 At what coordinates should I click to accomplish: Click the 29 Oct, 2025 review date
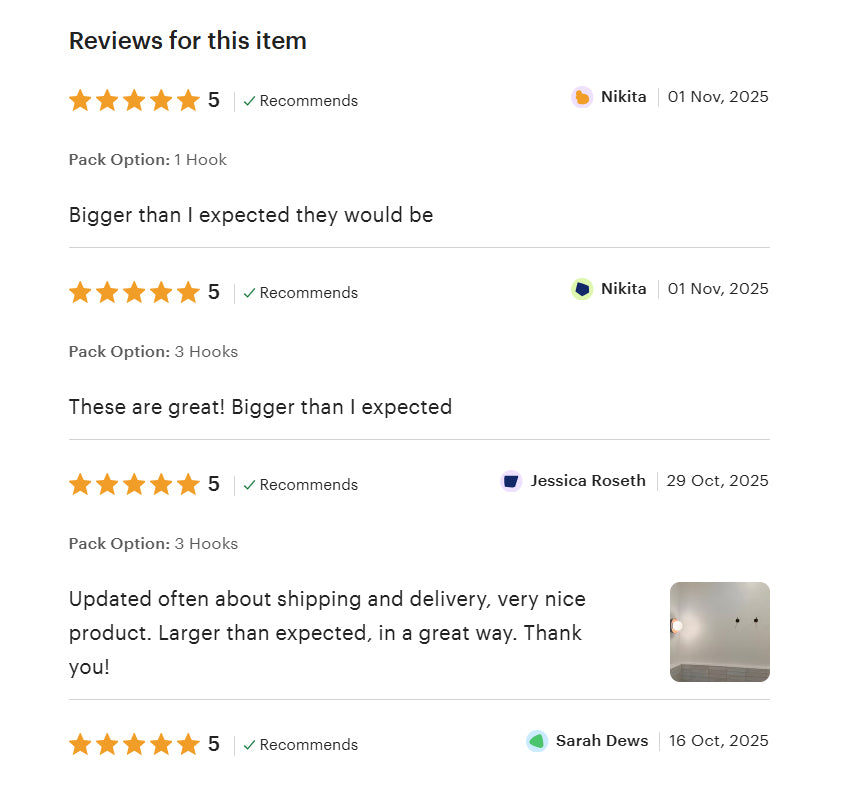pyautogui.click(x=717, y=481)
